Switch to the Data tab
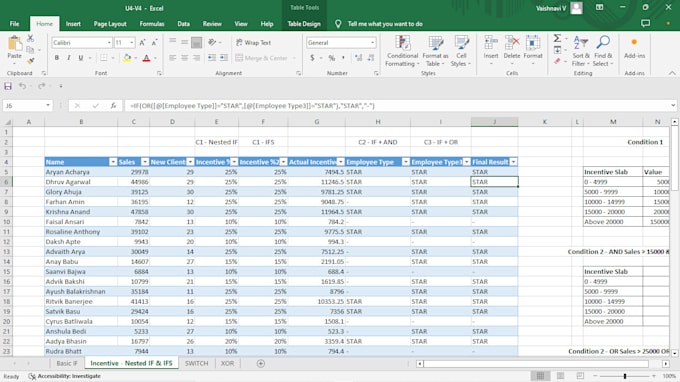 (x=183, y=24)
